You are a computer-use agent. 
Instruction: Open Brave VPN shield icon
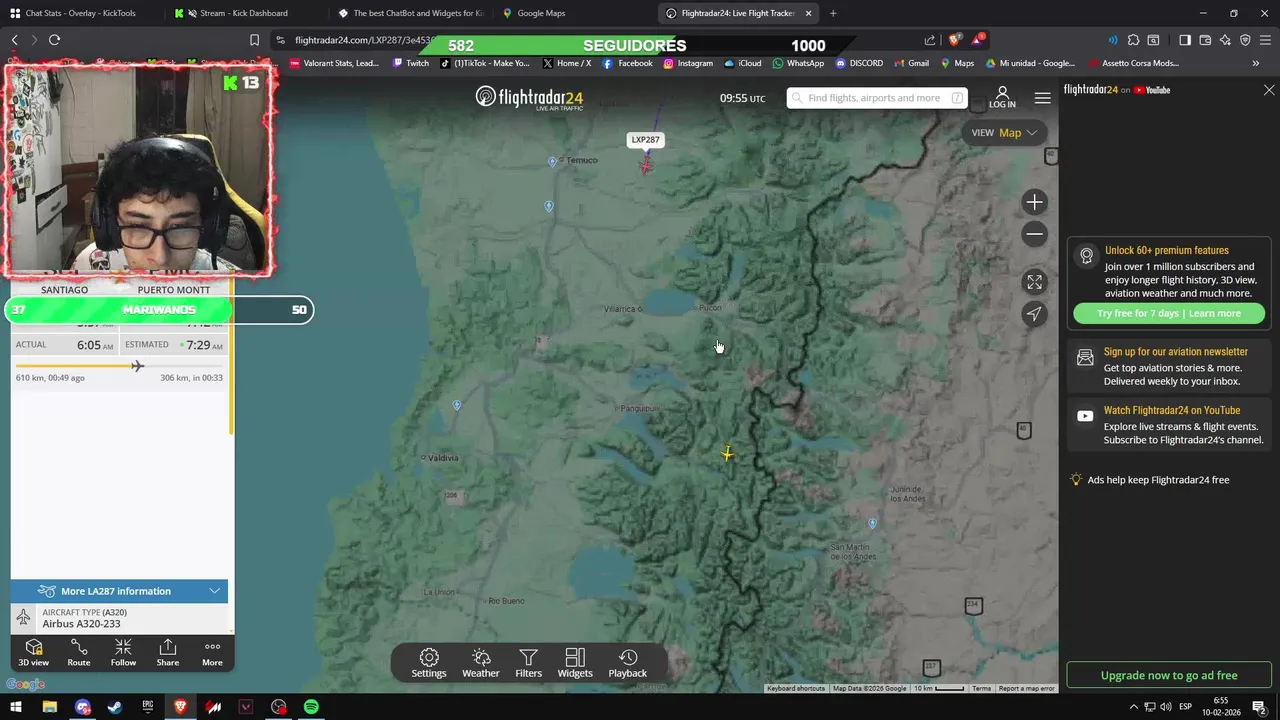pyautogui.click(x=1245, y=40)
